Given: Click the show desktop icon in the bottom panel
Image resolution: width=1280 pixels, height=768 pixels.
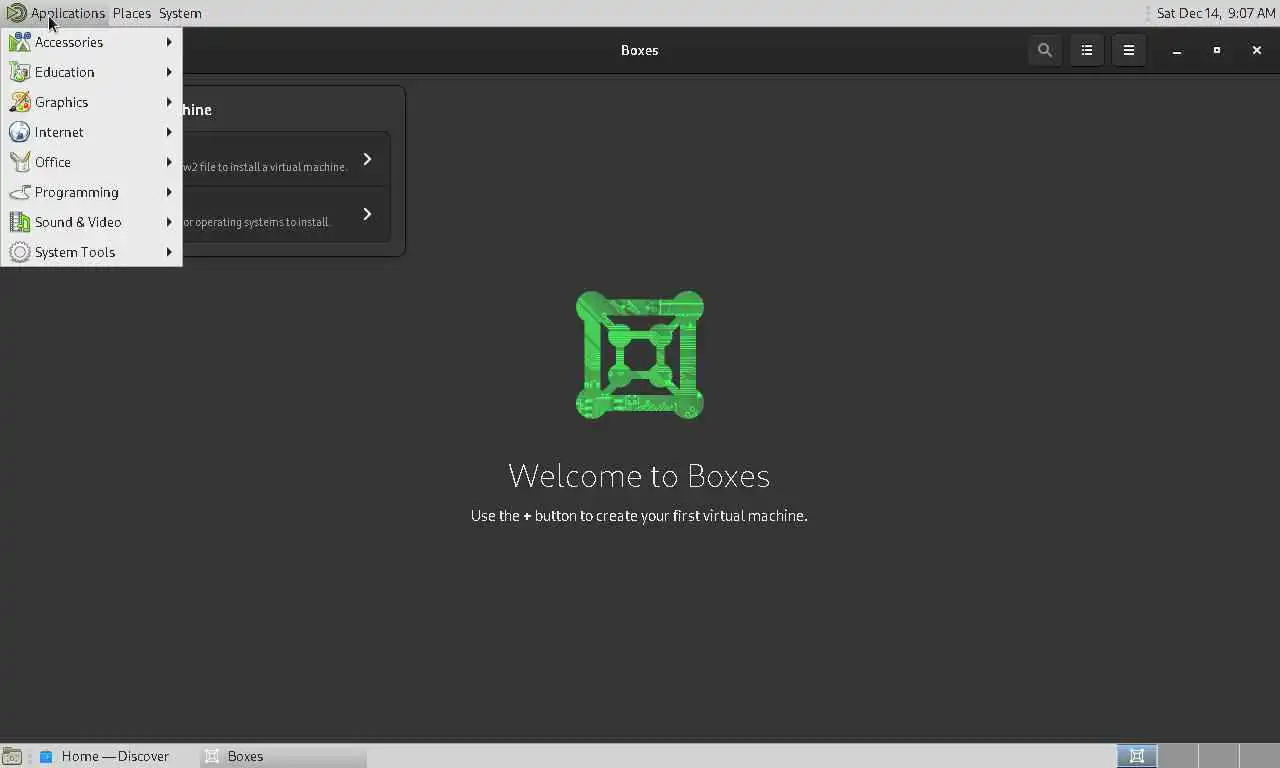Looking at the screenshot, I should (11, 757).
